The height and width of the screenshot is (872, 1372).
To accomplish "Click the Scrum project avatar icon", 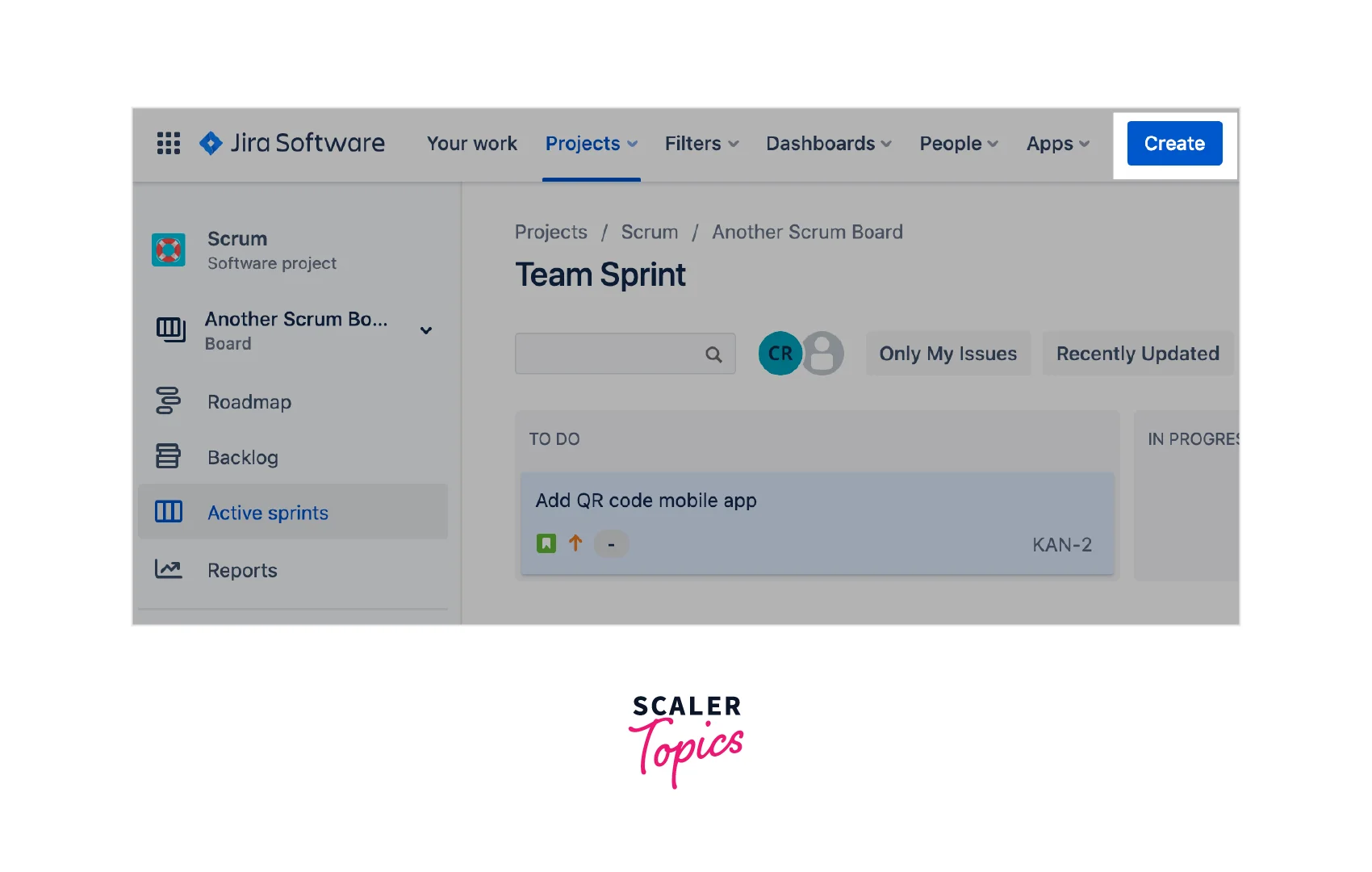I will point(169,250).
